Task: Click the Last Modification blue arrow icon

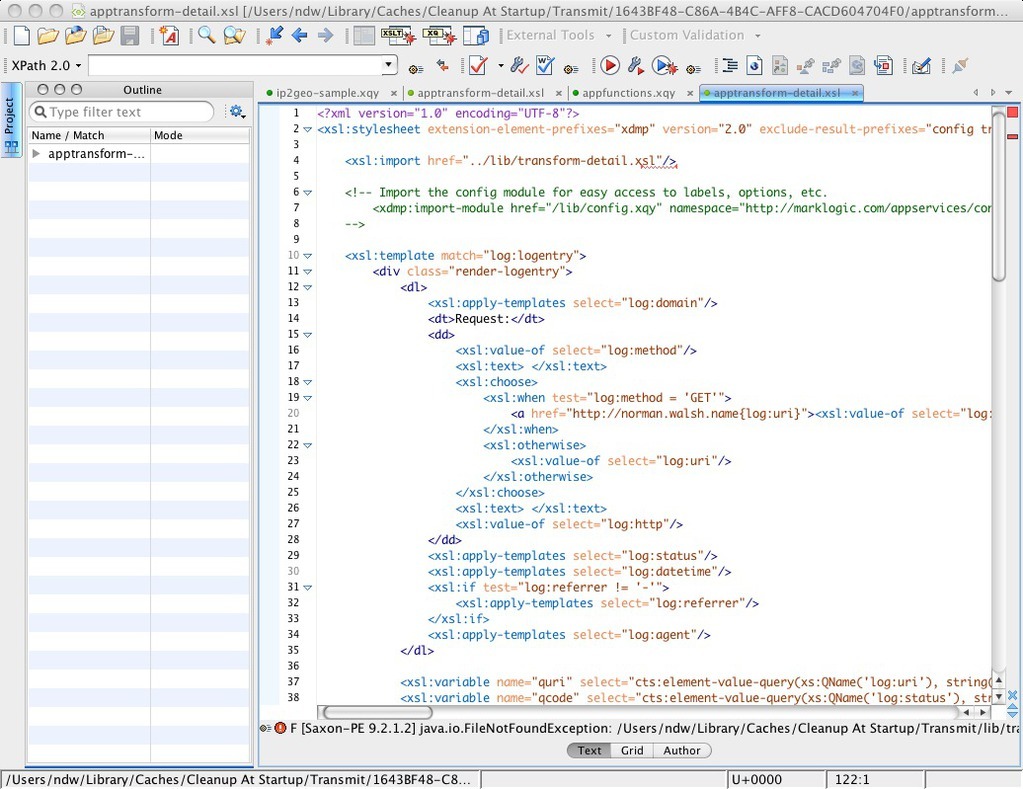Action: coord(274,35)
